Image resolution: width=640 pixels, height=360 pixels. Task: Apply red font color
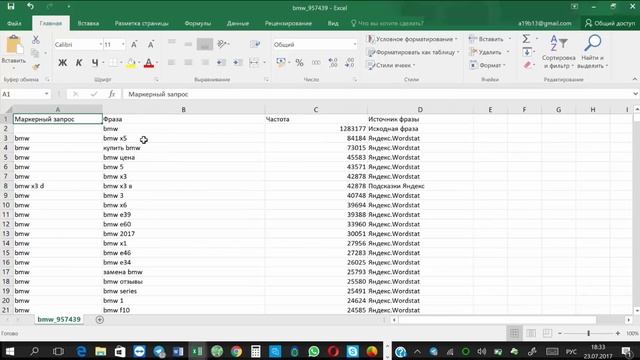pyautogui.click(x=149, y=63)
